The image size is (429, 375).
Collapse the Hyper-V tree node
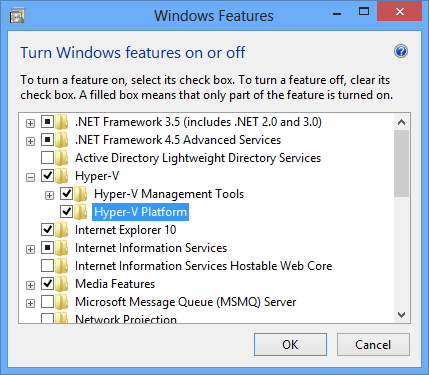pos(30,177)
